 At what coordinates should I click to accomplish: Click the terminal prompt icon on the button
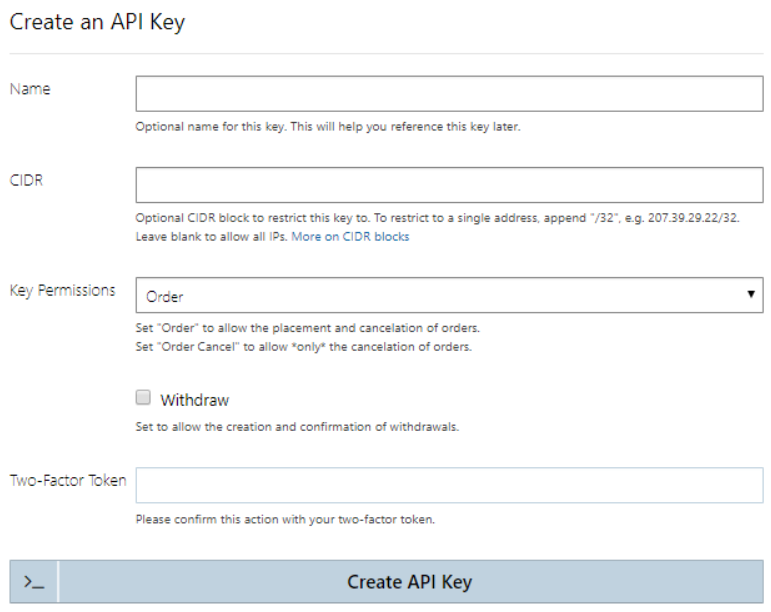34,582
